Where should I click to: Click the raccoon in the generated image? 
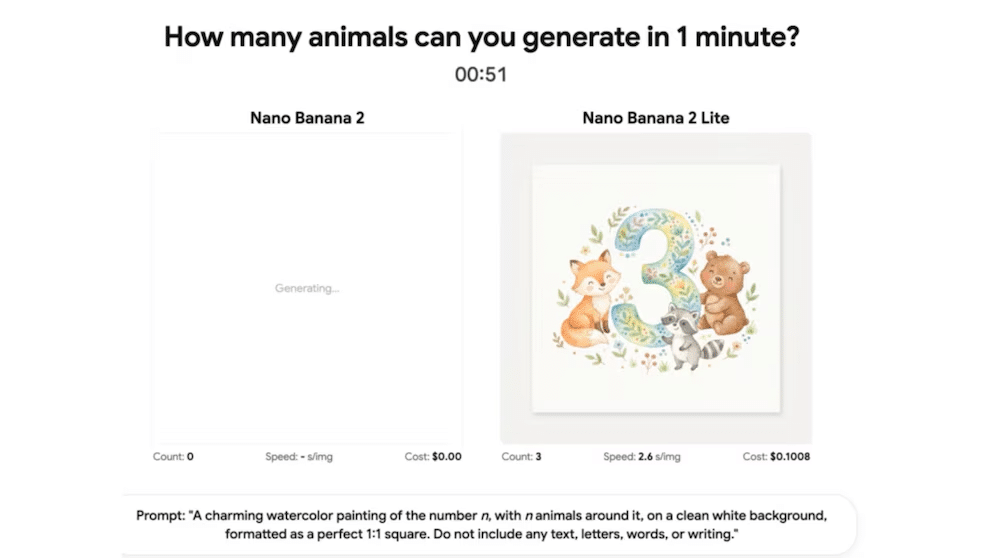coord(688,335)
